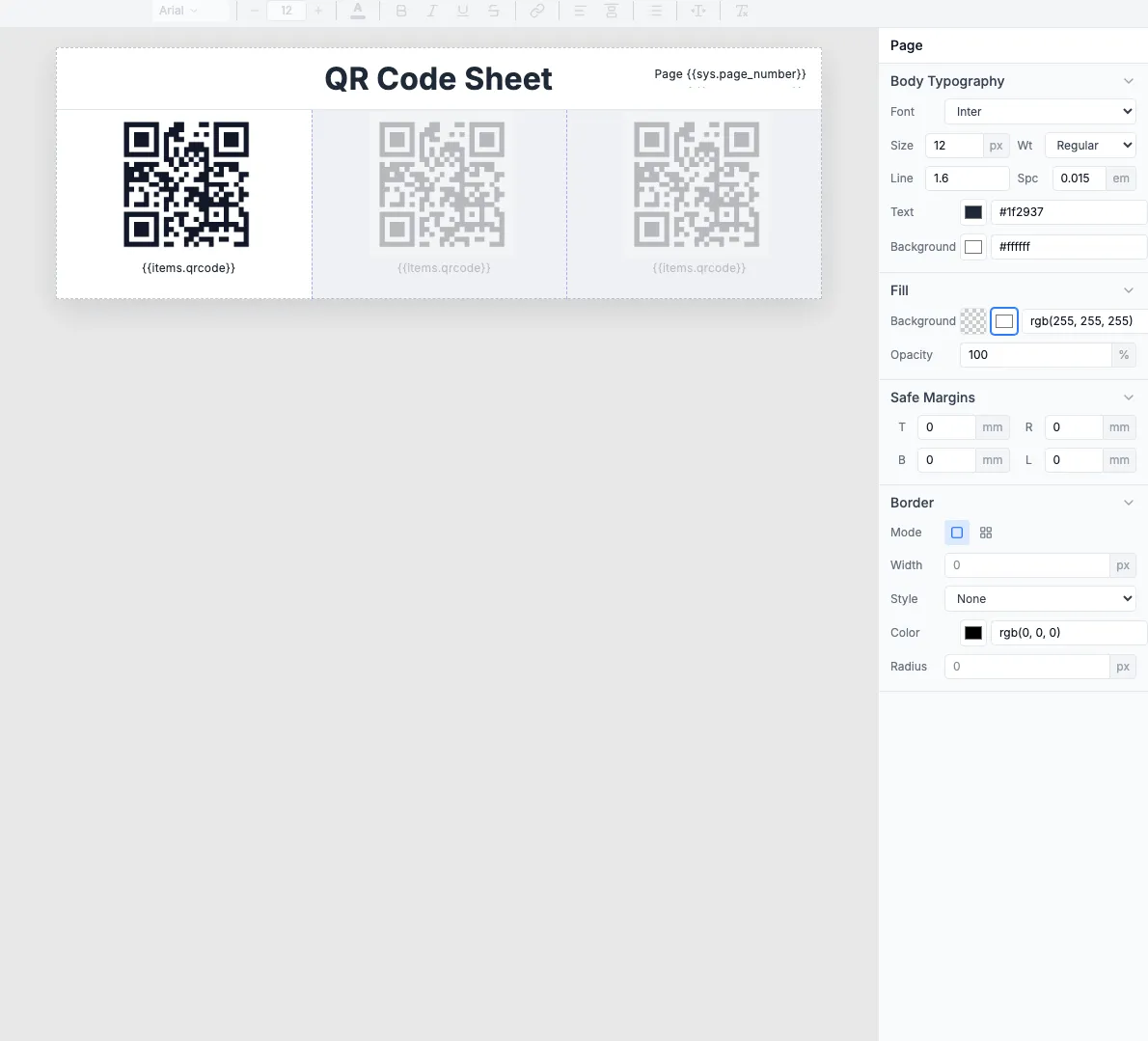
Task: Toggle bold formatting
Action: (401, 11)
